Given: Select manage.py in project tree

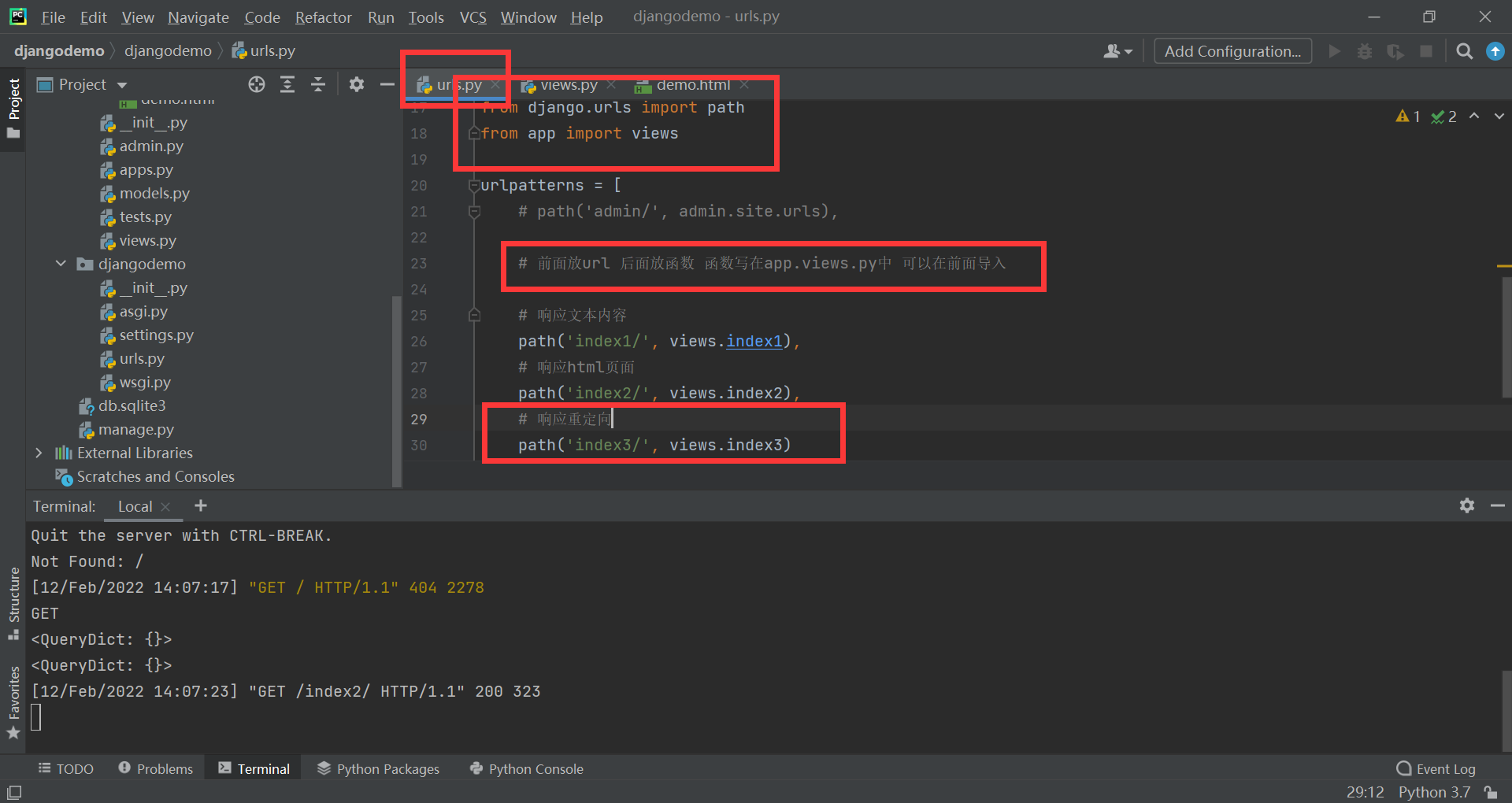Looking at the screenshot, I should [x=135, y=429].
